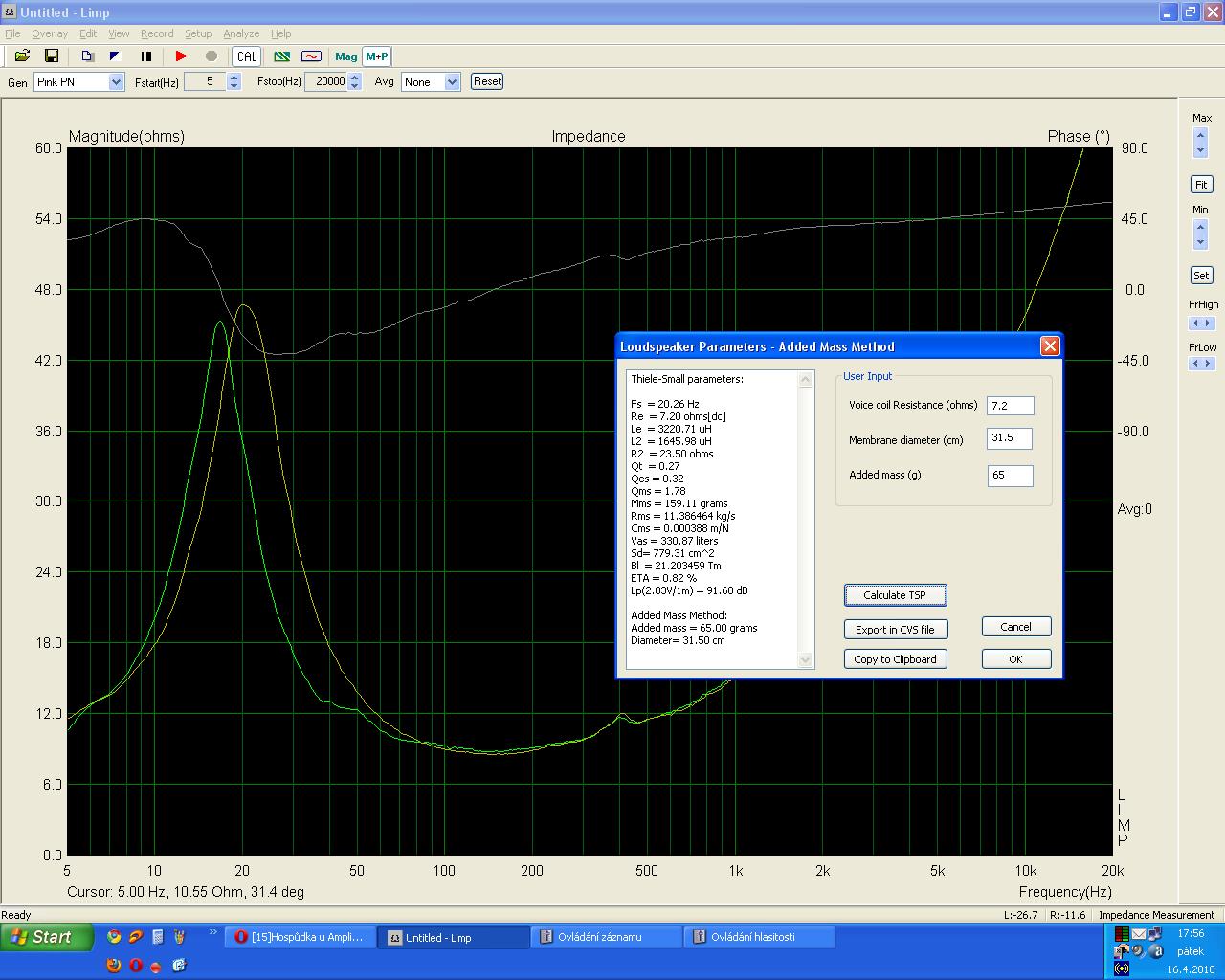Click the 'Fs = 20.26 Hz' line
Viewport: 1225px width, 980px height.
pyautogui.click(x=665, y=404)
